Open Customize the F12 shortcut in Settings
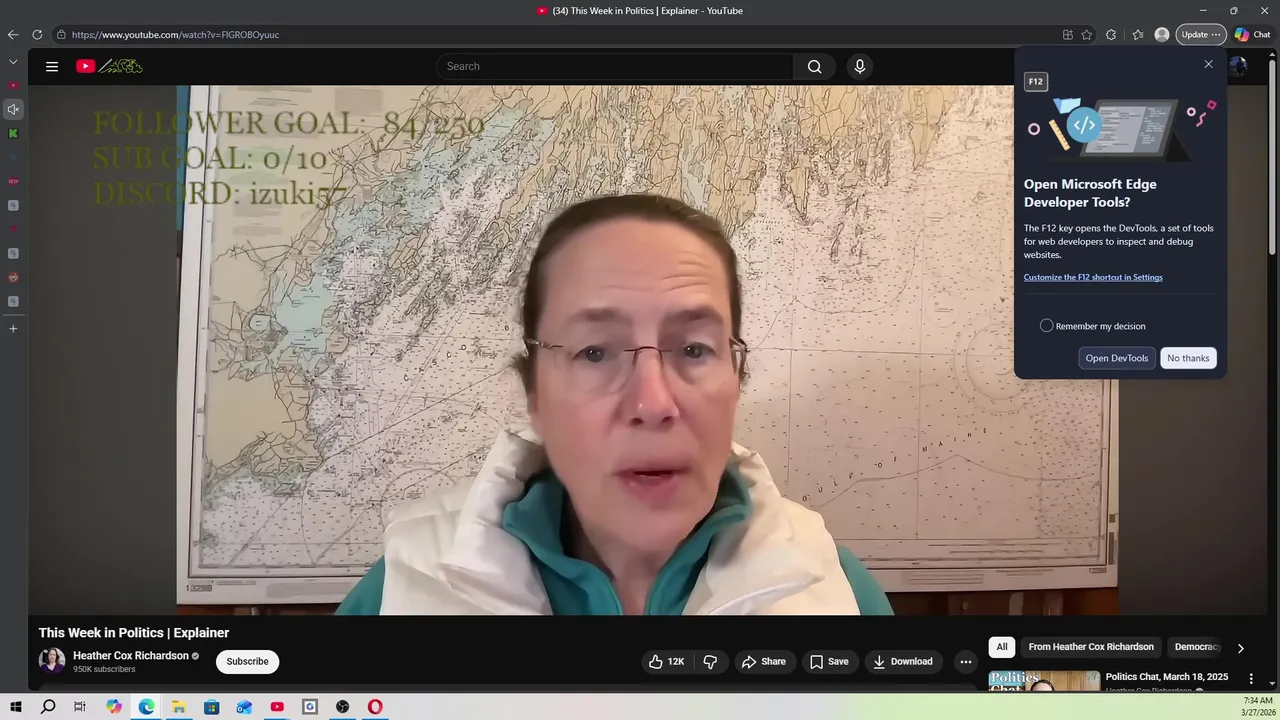Image resolution: width=1280 pixels, height=720 pixels. point(1093,277)
